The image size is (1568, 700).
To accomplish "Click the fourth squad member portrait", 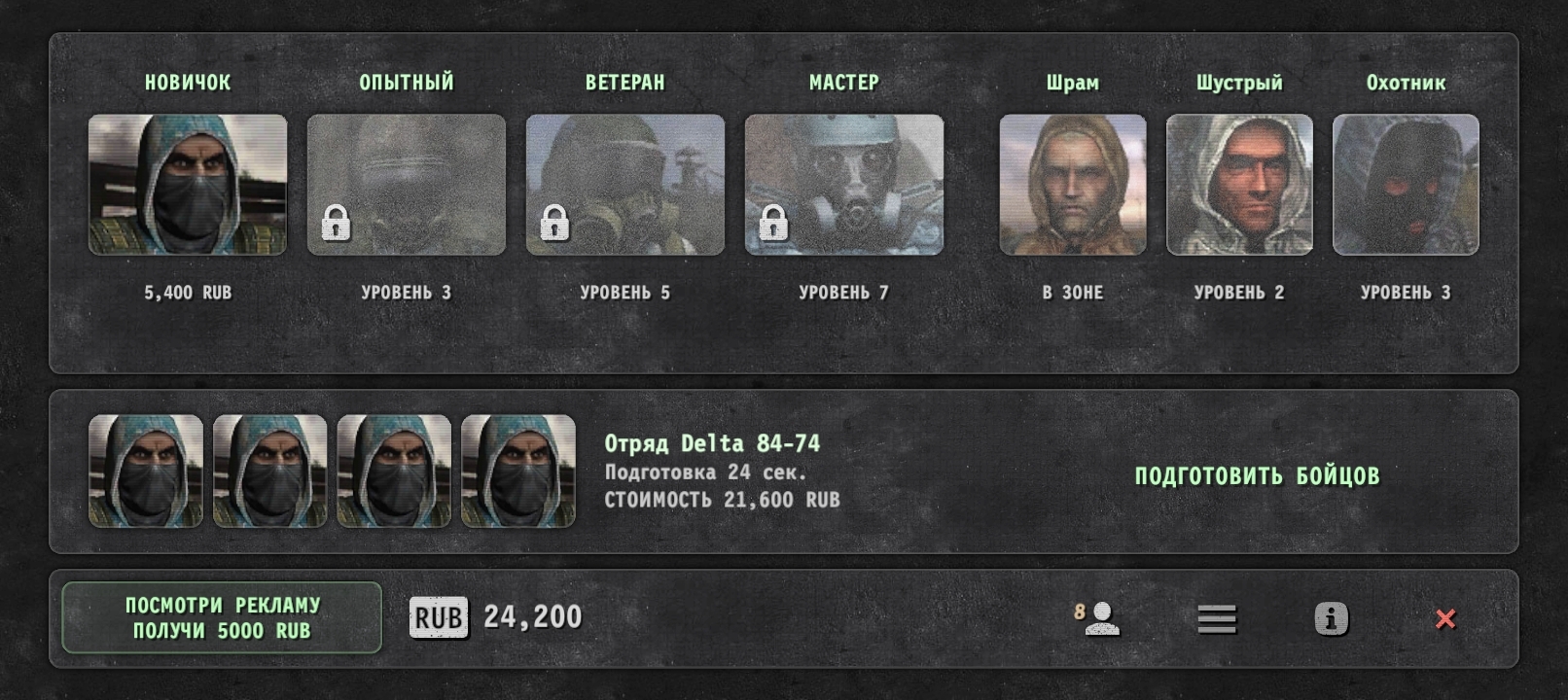I will click(518, 472).
